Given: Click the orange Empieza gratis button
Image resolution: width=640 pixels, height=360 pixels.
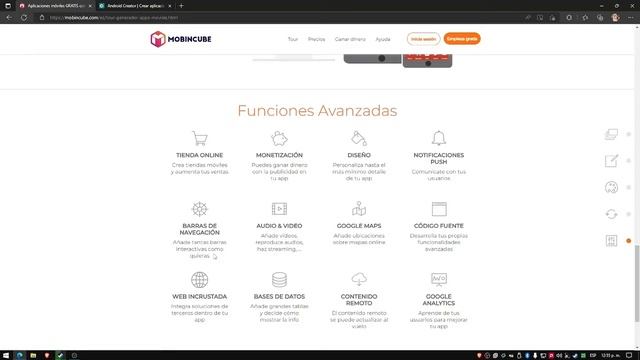Looking at the screenshot, I should click(462, 39).
